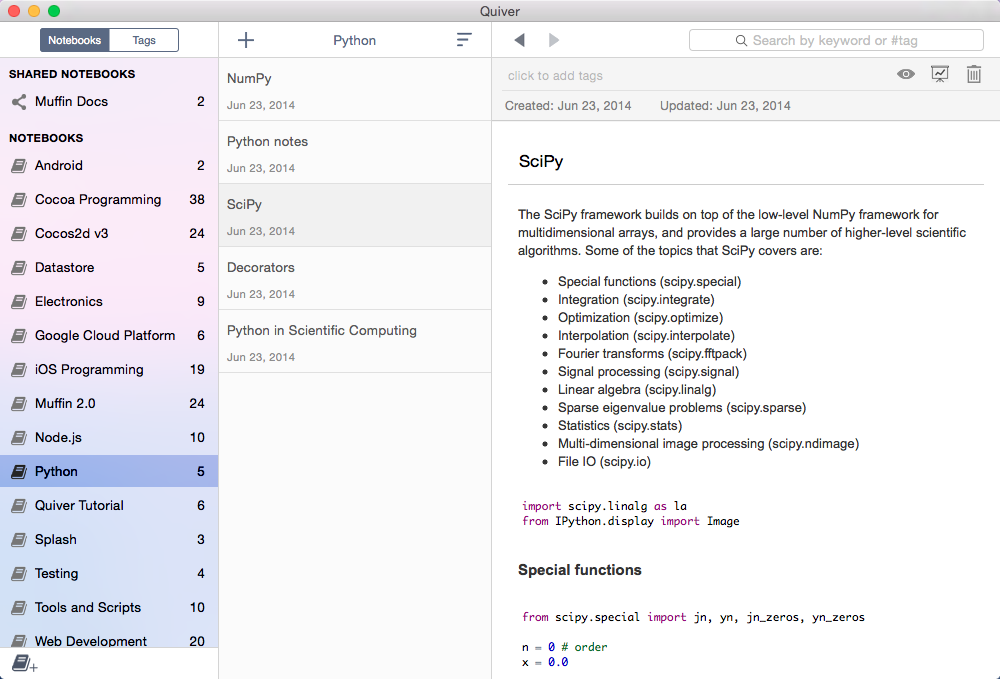The image size is (1000, 679).
Task: Go forward with the right arrow
Action: [x=554, y=40]
